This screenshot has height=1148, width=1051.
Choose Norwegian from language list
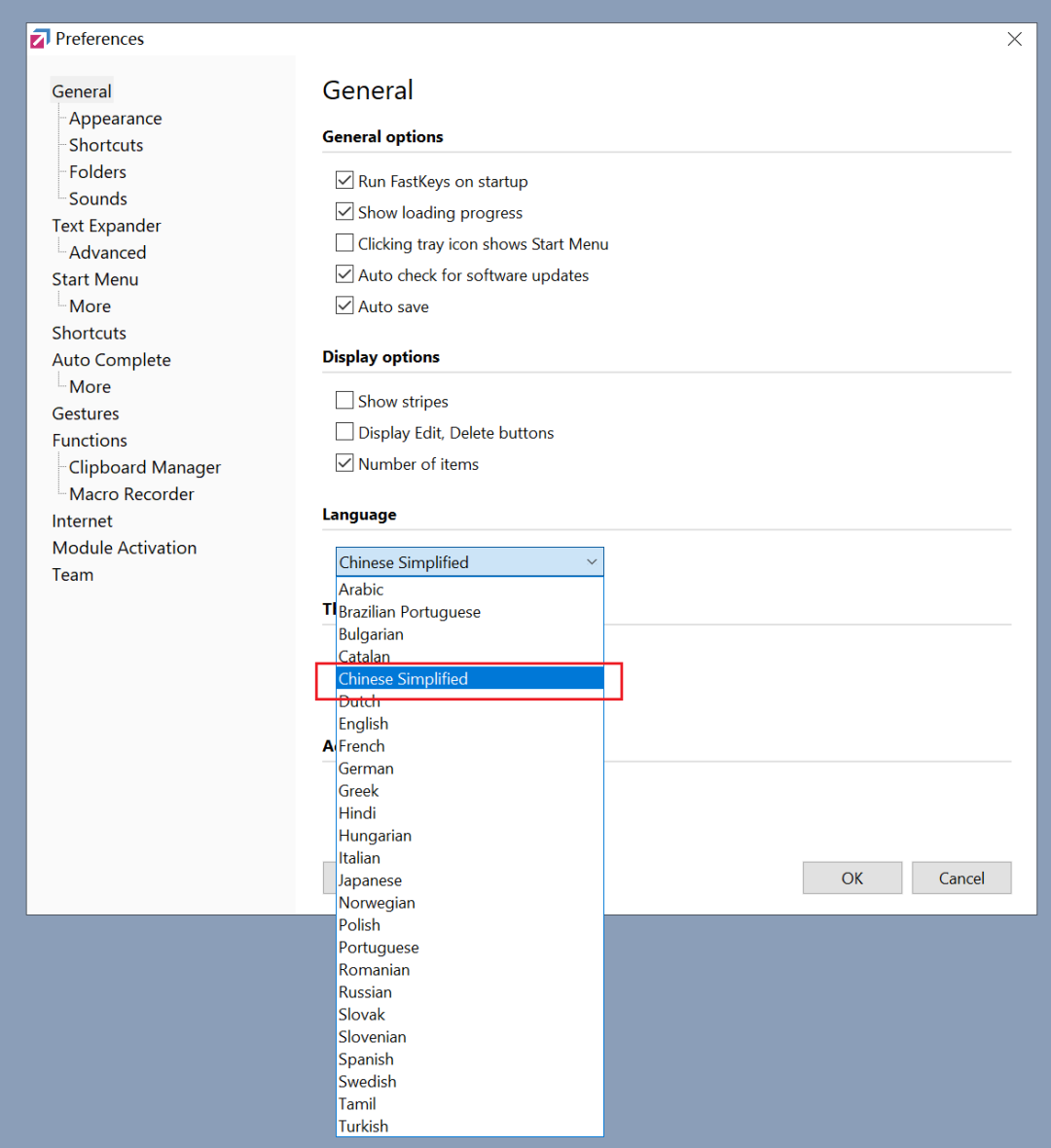[x=469, y=903]
